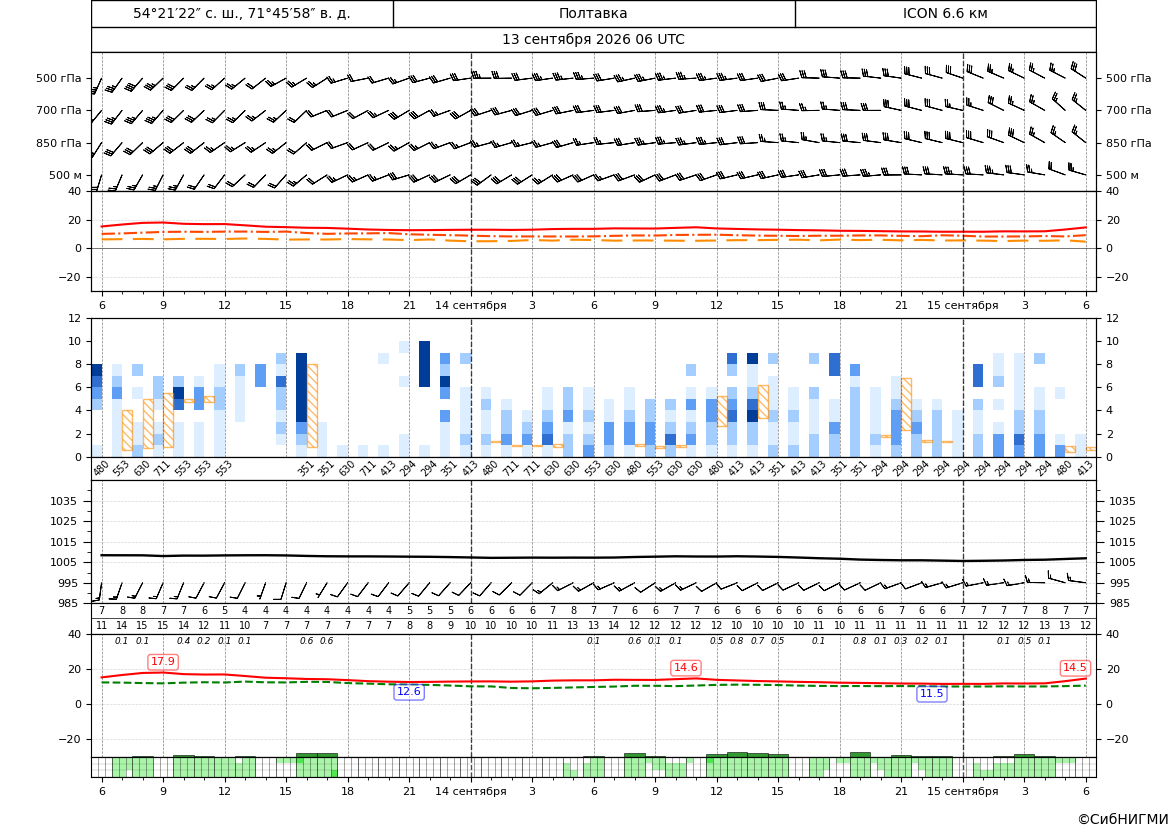Click the 500 м left wind level label
Screen dimensions: 1169x827
(x=66, y=175)
